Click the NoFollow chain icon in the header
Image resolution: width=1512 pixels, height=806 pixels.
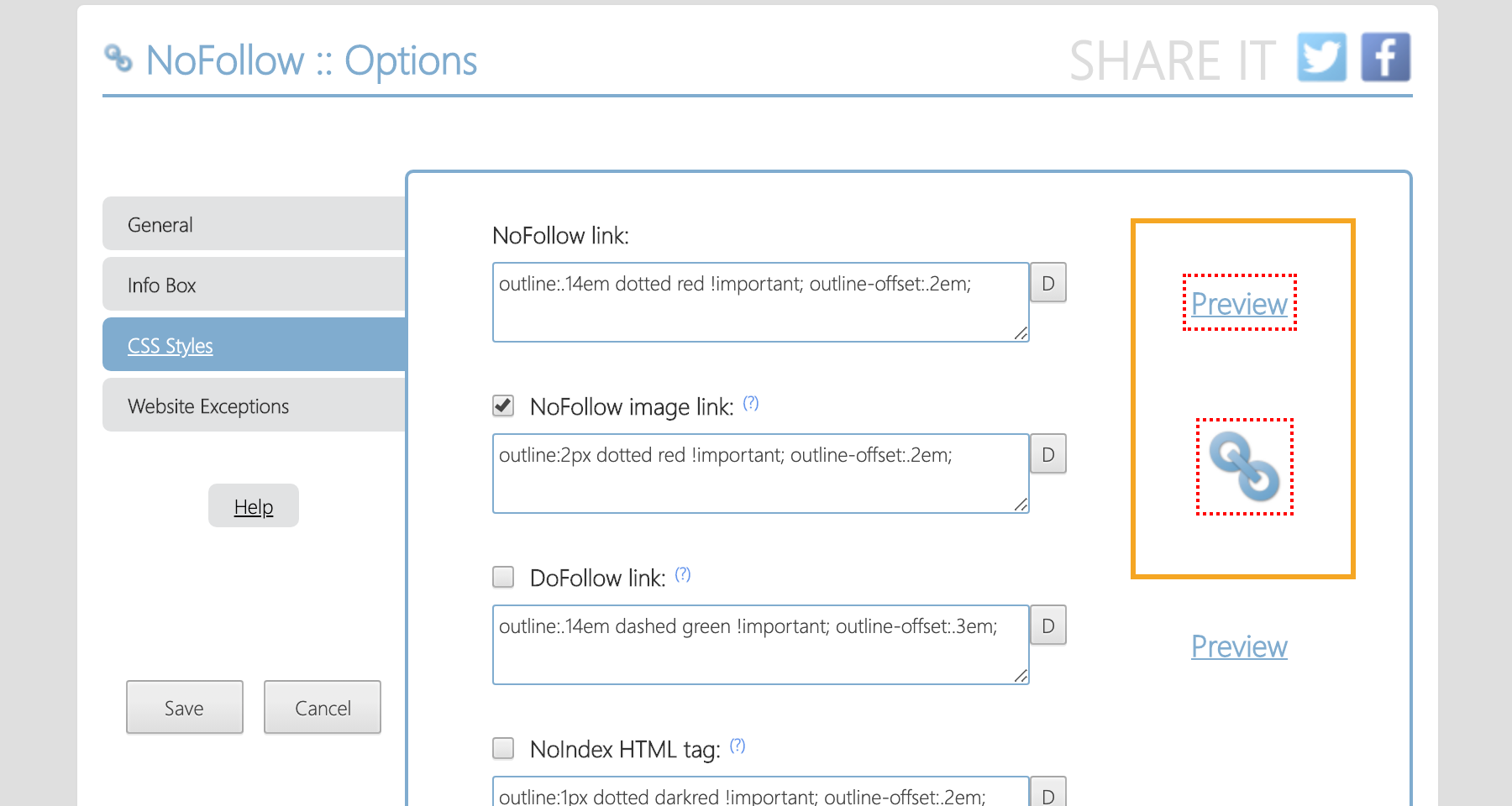[x=118, y=59]
